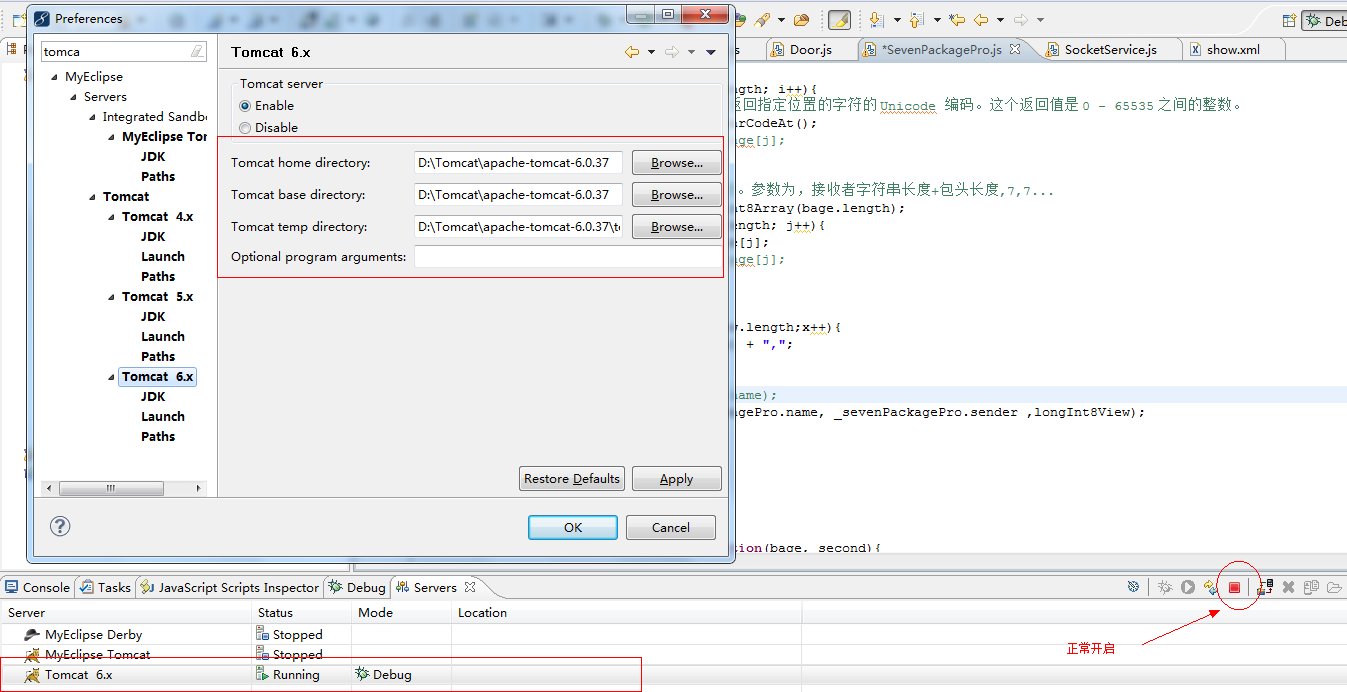
Task: Click the gray bug debug-server icon in Servers toolbar
Action: pos(1165,588)
